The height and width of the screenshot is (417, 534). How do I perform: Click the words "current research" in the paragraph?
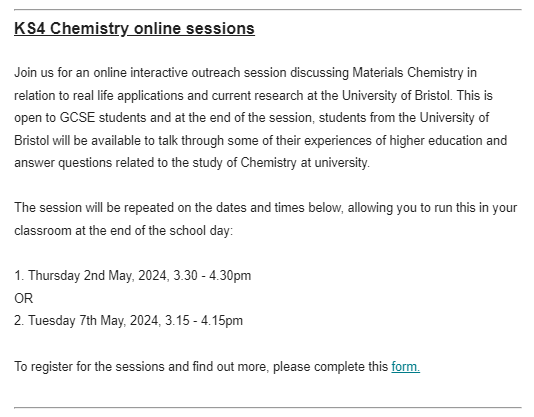pyautogui.click(x=257, y=95)
